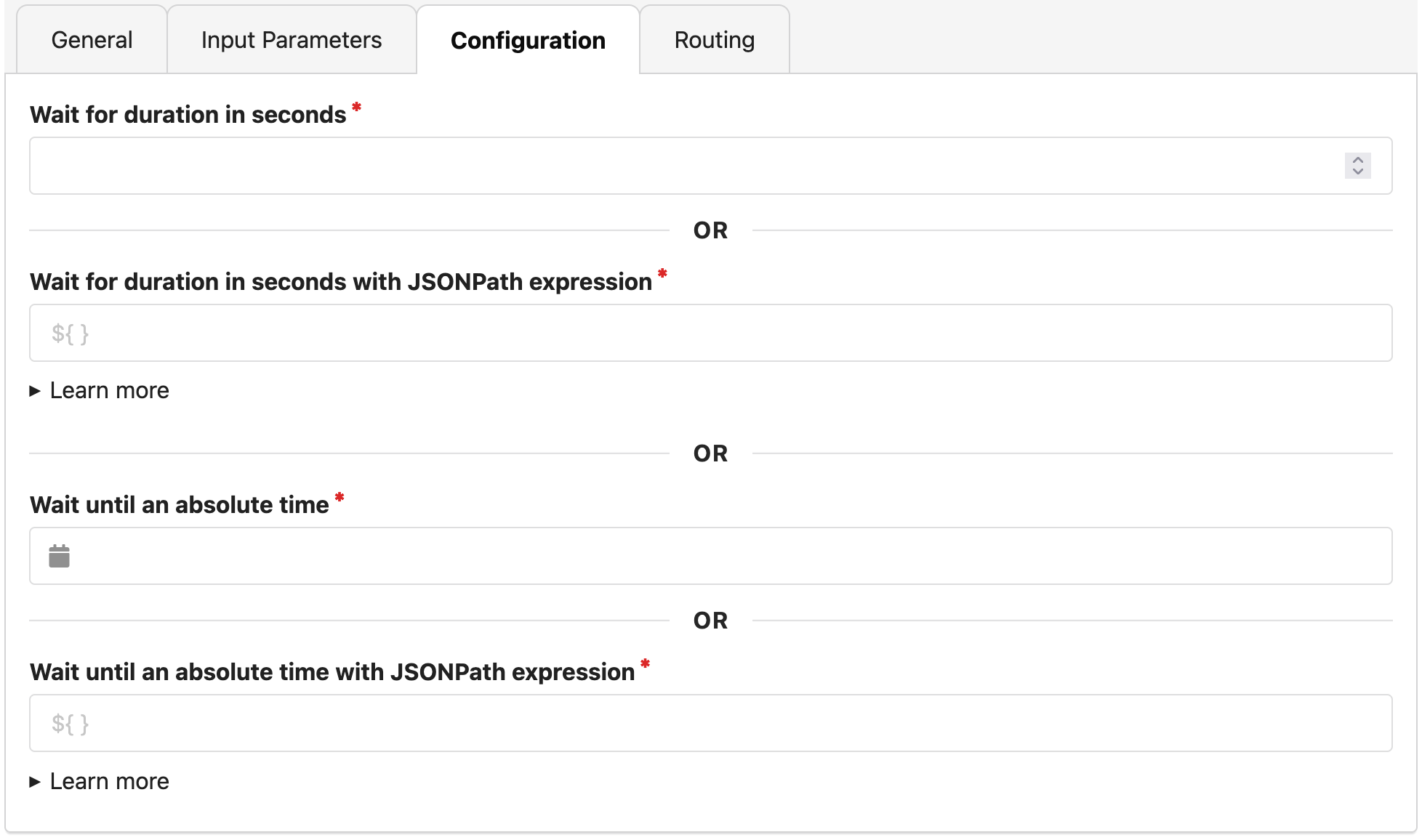Focus the Wait for duration in seconds field

[x=683, y=166]
